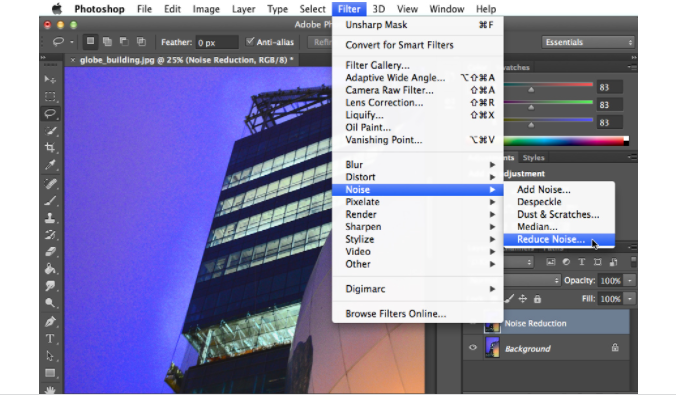Click the Lock all padlock icon
Viewport: 676px width, 396px height.
click(x=537, y=299)
